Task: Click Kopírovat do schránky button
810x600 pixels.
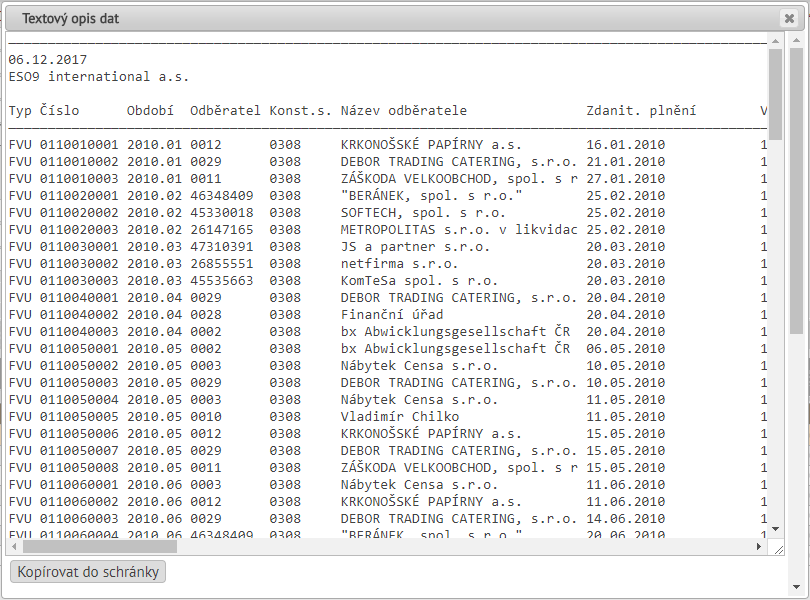Action: (88, 572)
